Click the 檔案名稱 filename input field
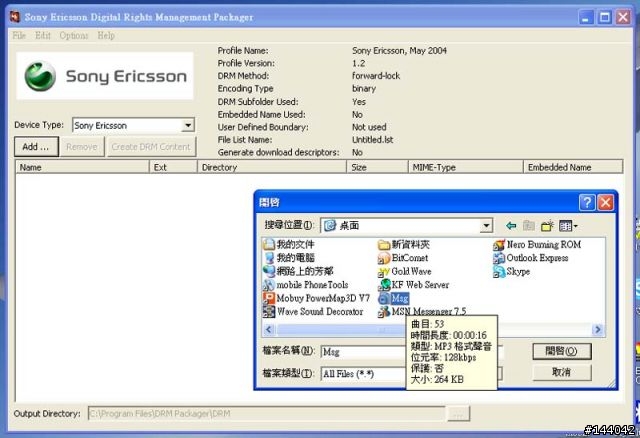The height and width of the screenshot is (438, 640). pos(412,352)
